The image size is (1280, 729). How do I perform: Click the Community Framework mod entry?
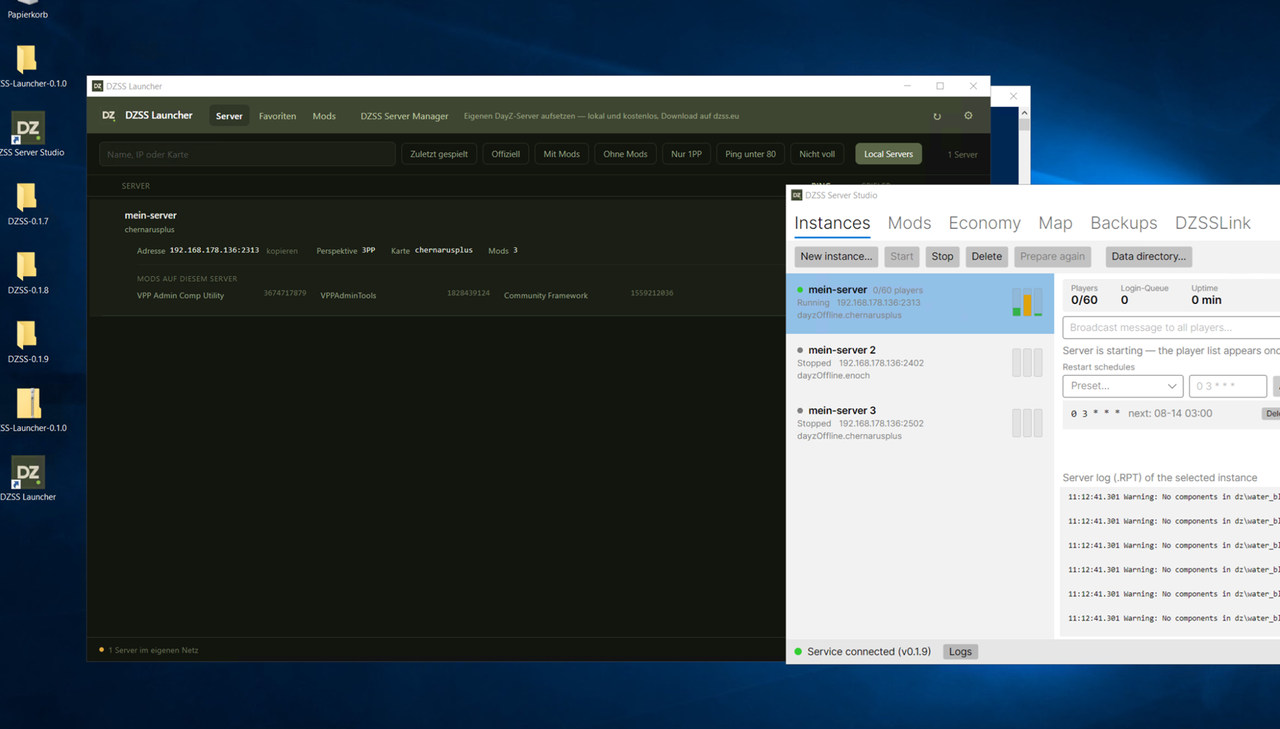(x=546, y=296)
